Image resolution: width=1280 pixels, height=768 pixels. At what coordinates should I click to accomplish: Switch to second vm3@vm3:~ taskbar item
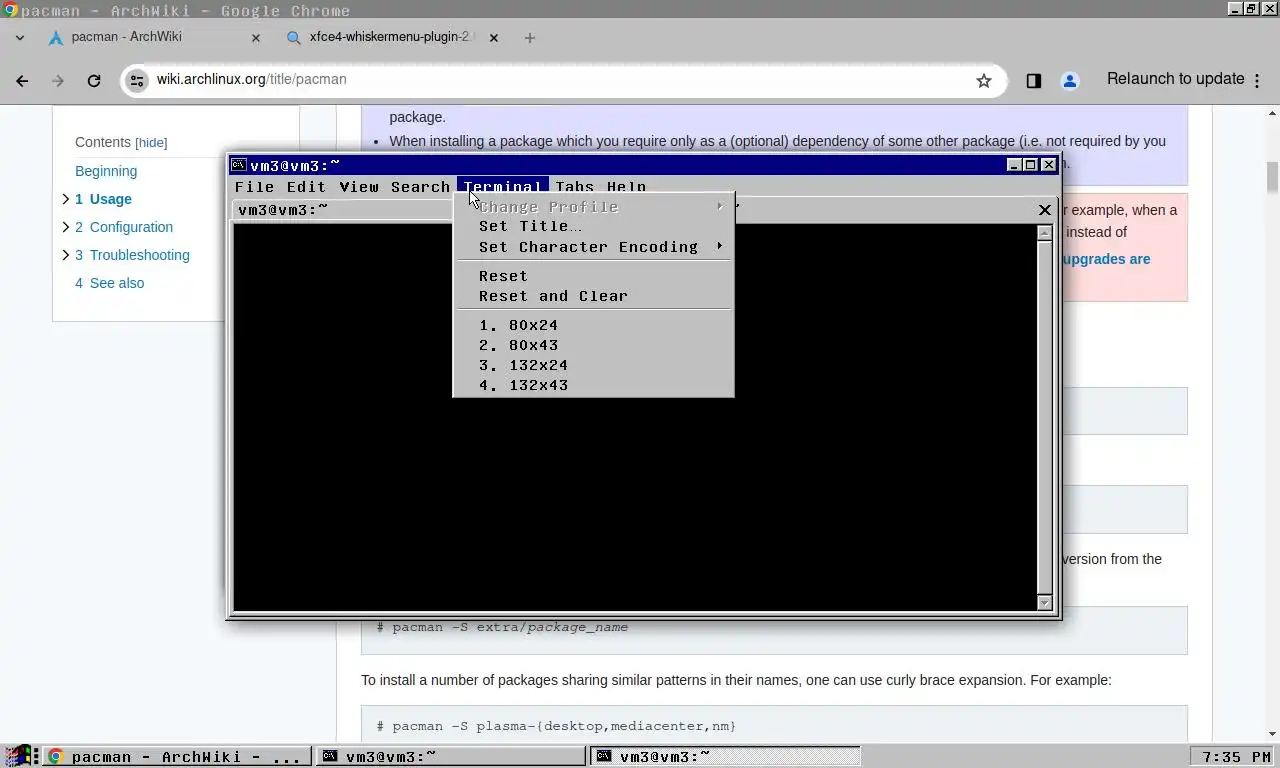pyautogui.click(x=724, y=756)
